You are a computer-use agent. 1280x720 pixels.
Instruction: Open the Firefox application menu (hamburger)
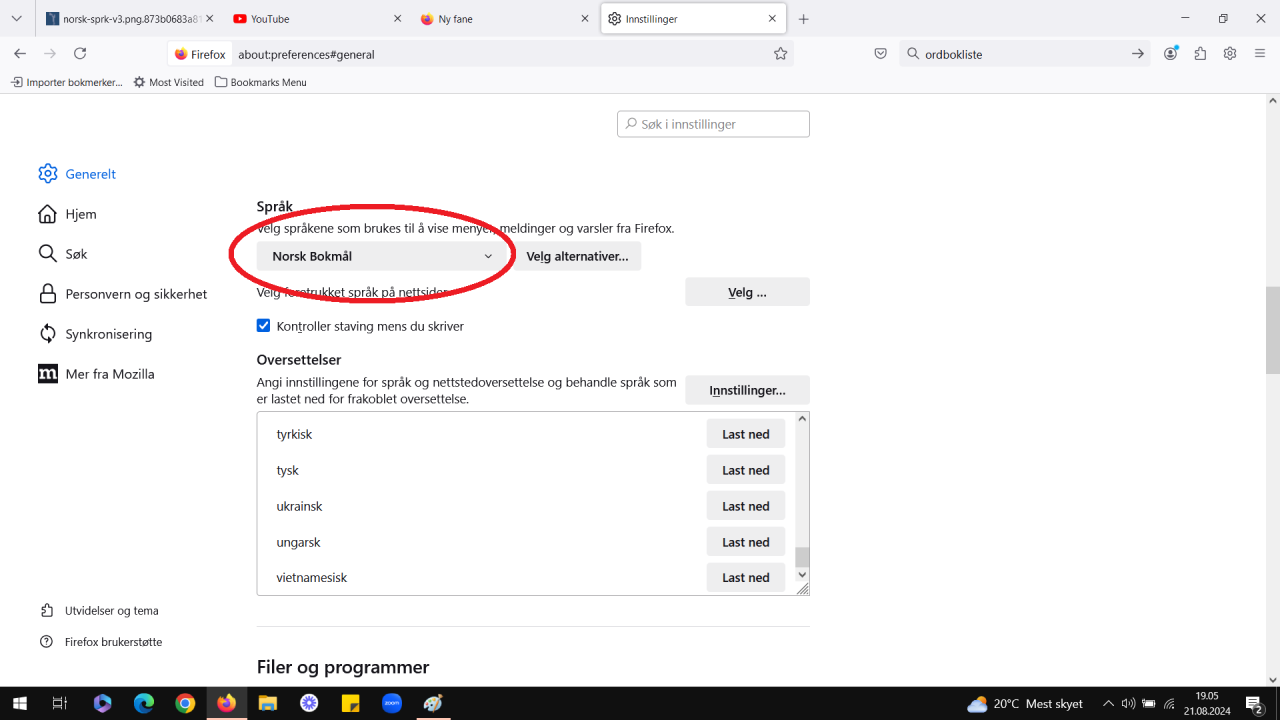pyautogui.click(x=1259, y=53)
